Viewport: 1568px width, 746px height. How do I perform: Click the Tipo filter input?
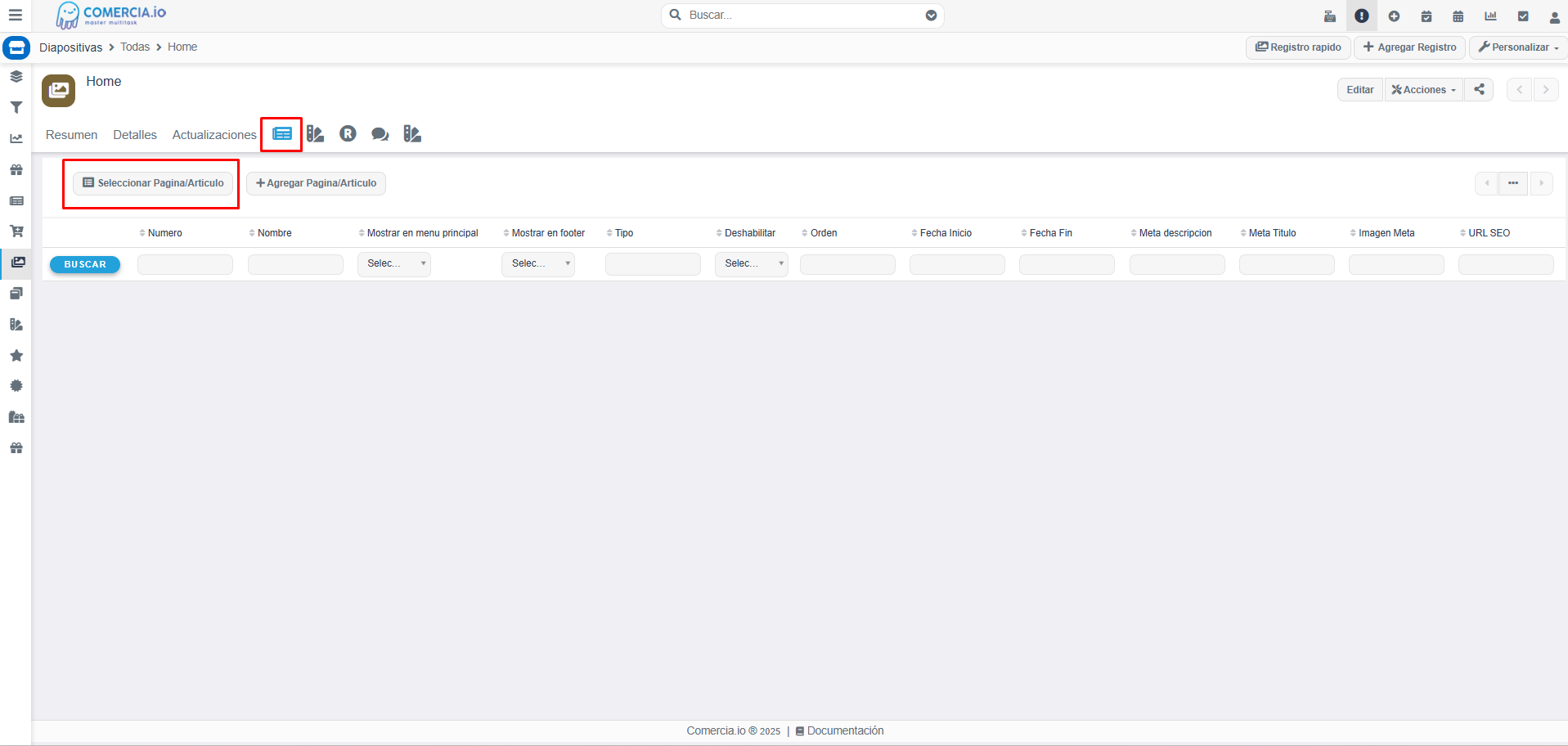click(653, 264)
